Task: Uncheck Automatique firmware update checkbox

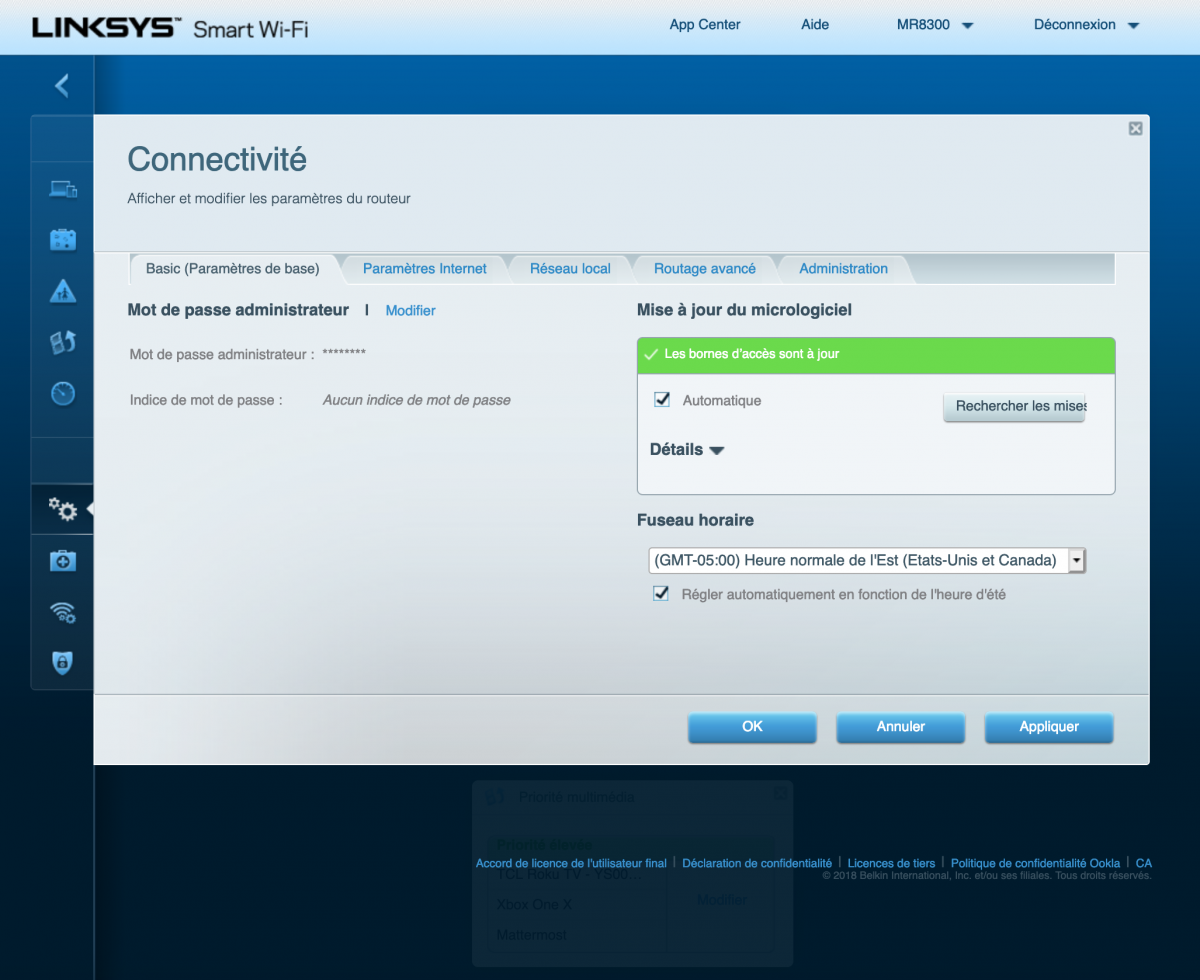Action: coord(661,400)
